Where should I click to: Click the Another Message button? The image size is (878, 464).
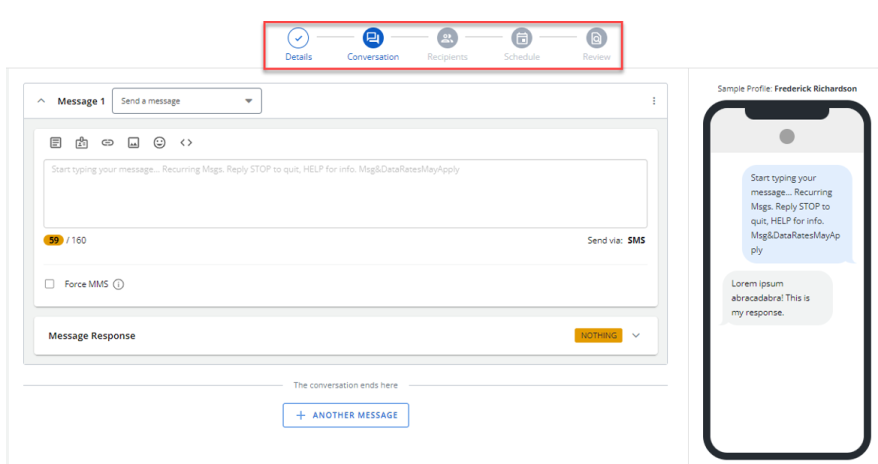point(346,415)
